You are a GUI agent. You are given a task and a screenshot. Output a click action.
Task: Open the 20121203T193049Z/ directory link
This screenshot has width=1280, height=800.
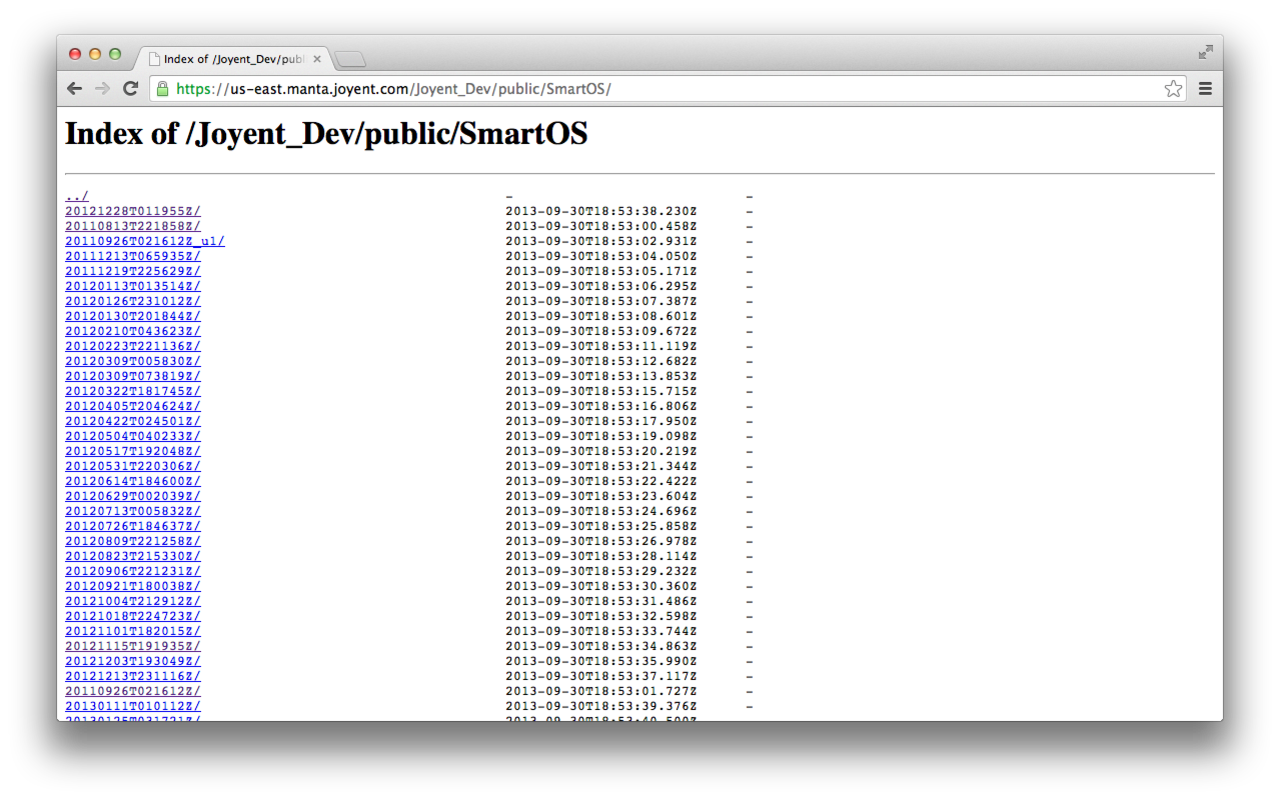[133, 661]
